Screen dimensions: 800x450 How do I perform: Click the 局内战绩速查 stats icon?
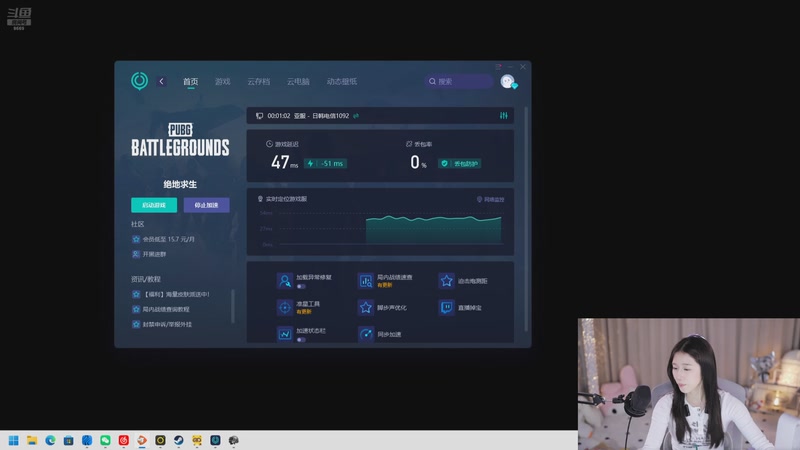366,281
